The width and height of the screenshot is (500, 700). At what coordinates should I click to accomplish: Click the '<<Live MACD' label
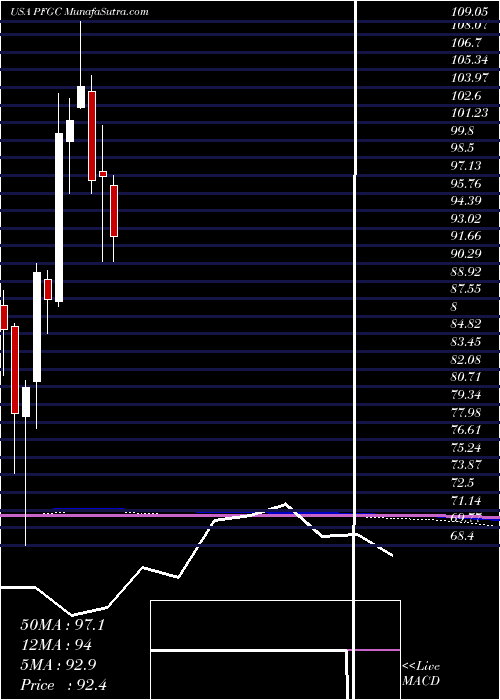pyautogui.click(x=421, y=673)
